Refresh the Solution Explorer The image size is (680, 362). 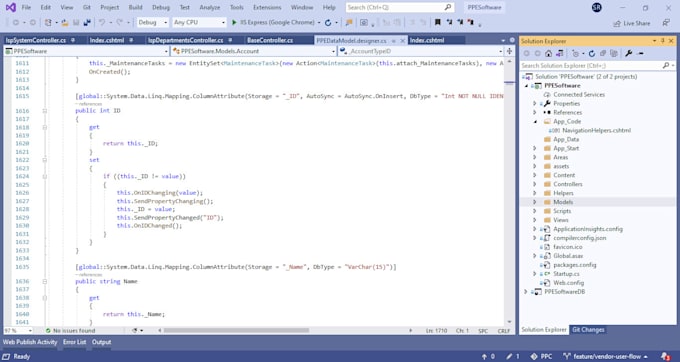tap(592, 53)
